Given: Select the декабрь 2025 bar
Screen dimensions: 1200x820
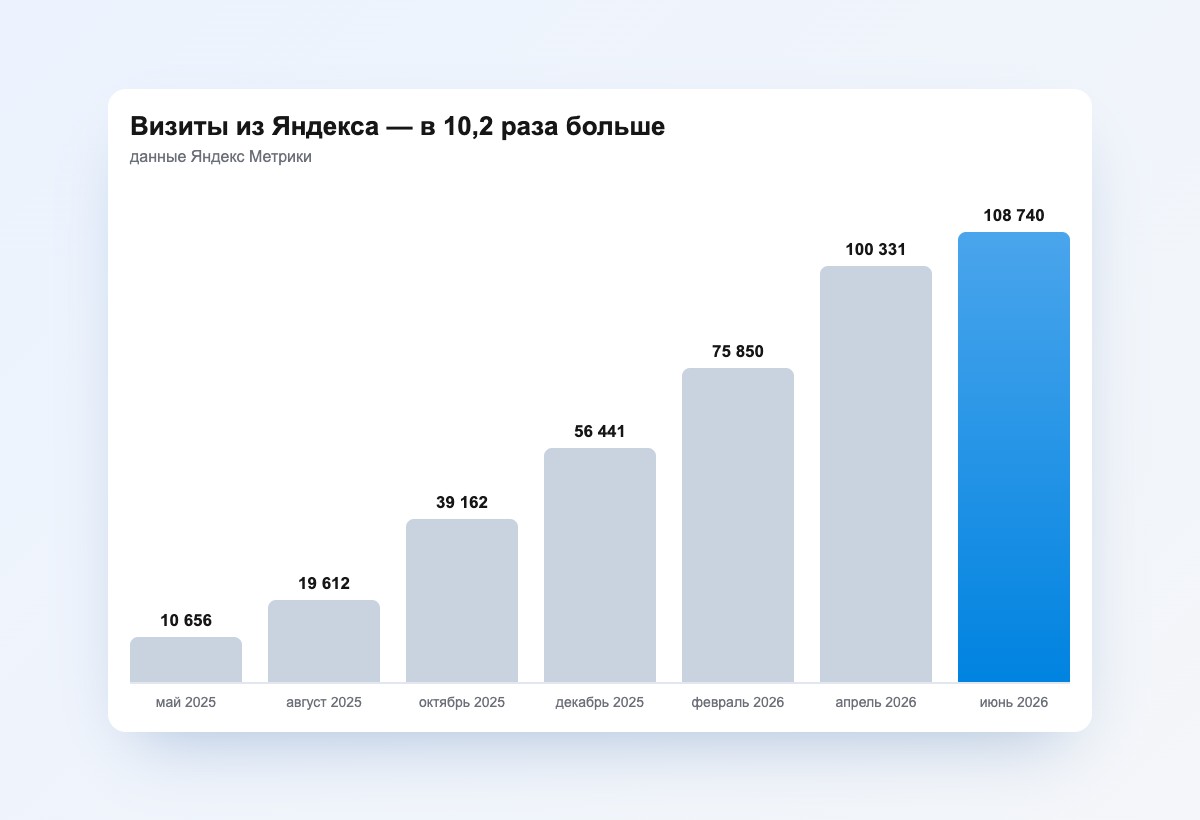Looking at the screenshot, I should click(x=600, y=565).
